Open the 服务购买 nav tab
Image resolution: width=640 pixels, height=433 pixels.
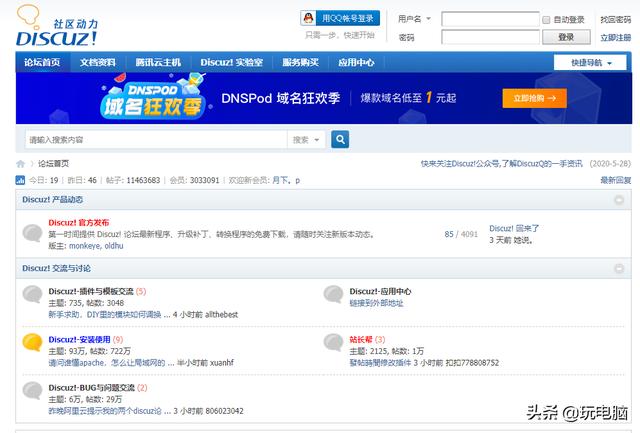click(x=300, y=62)
